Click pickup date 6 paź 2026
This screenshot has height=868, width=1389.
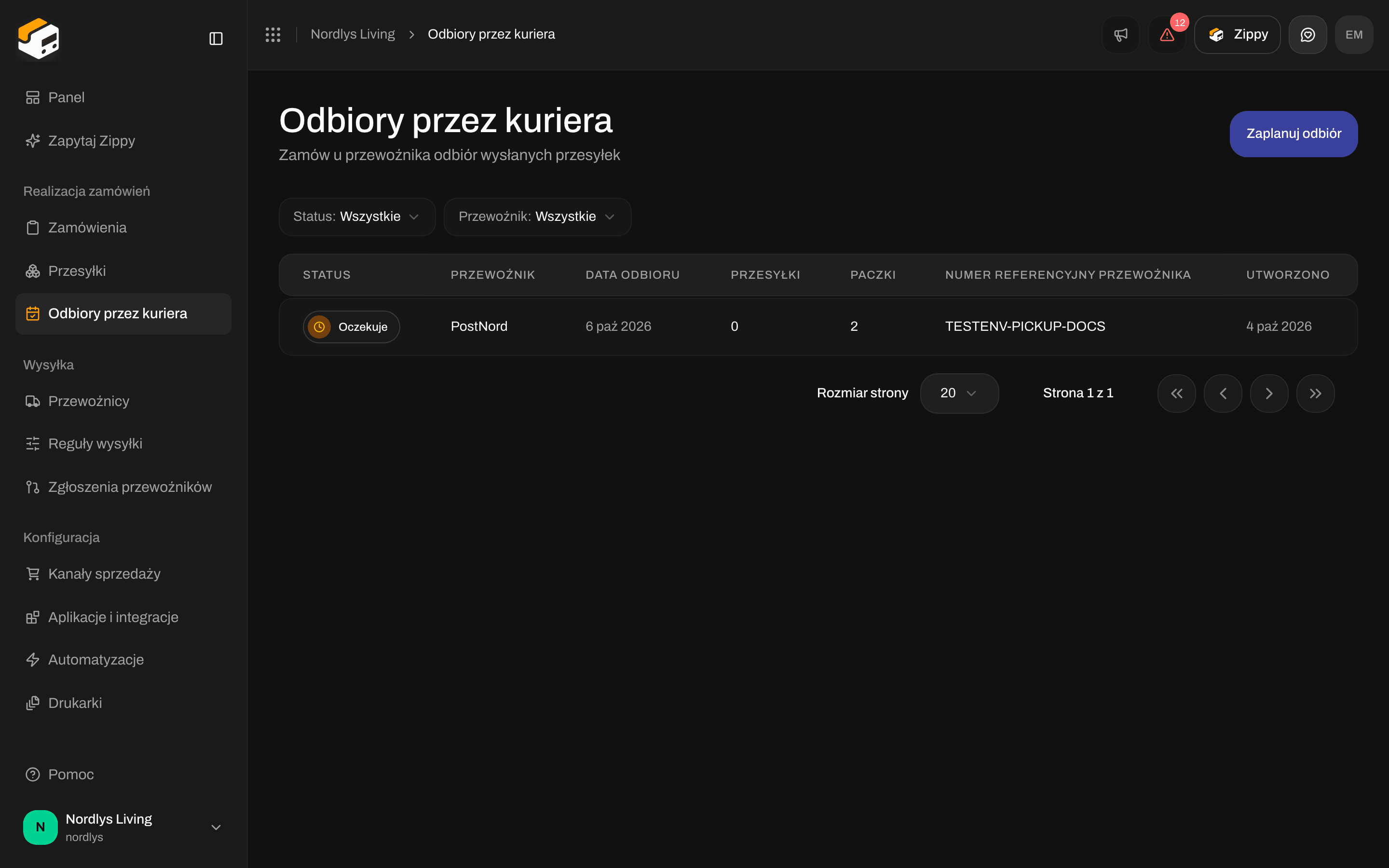pos(618,326)
